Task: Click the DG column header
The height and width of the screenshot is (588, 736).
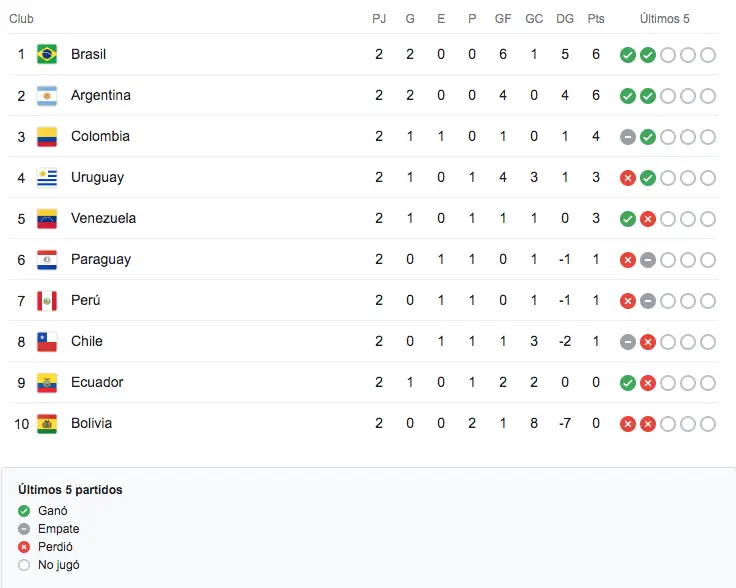Action: click(565, 19)
